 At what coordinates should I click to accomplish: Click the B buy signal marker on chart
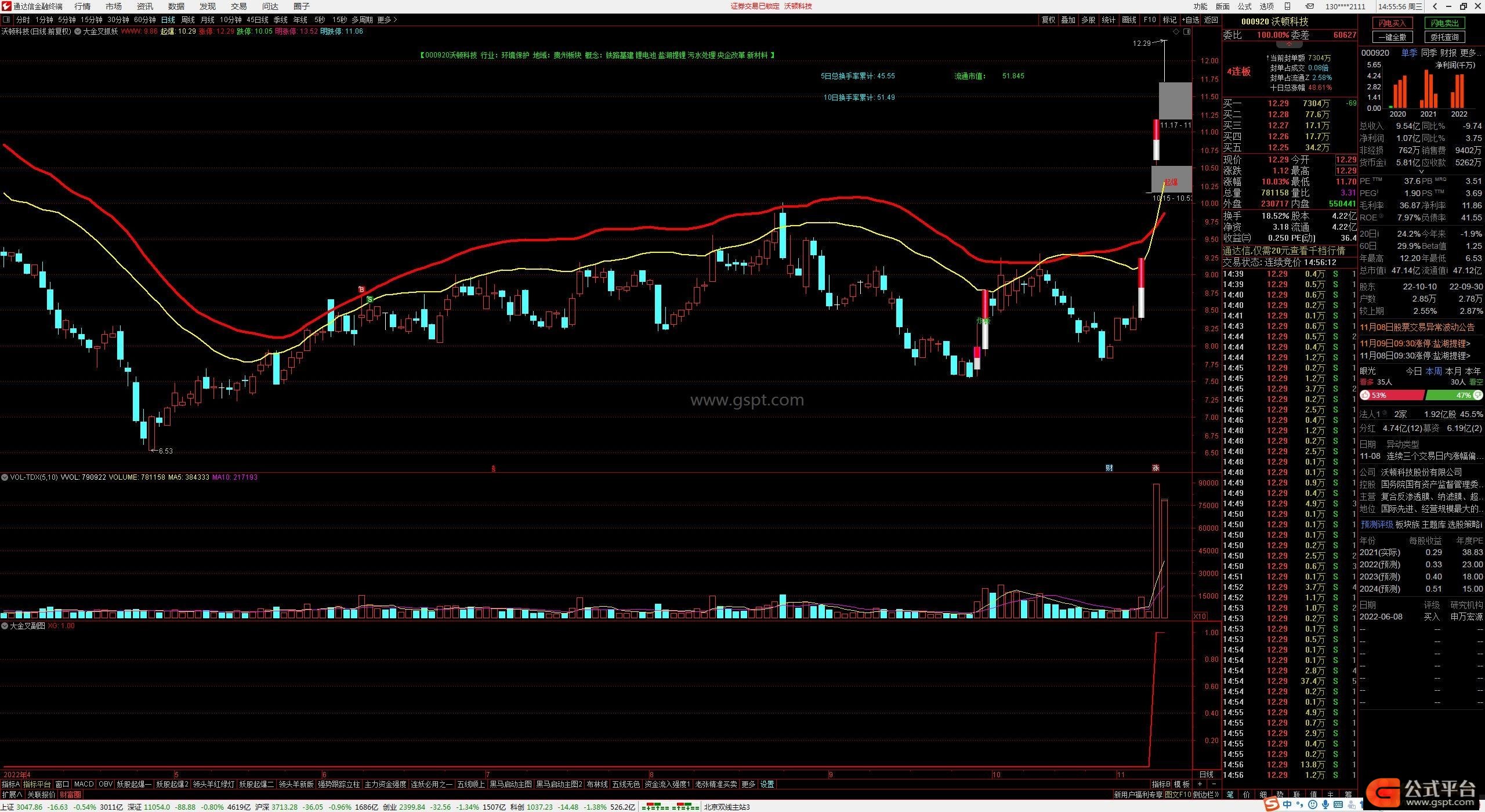(x=362, y=289)
